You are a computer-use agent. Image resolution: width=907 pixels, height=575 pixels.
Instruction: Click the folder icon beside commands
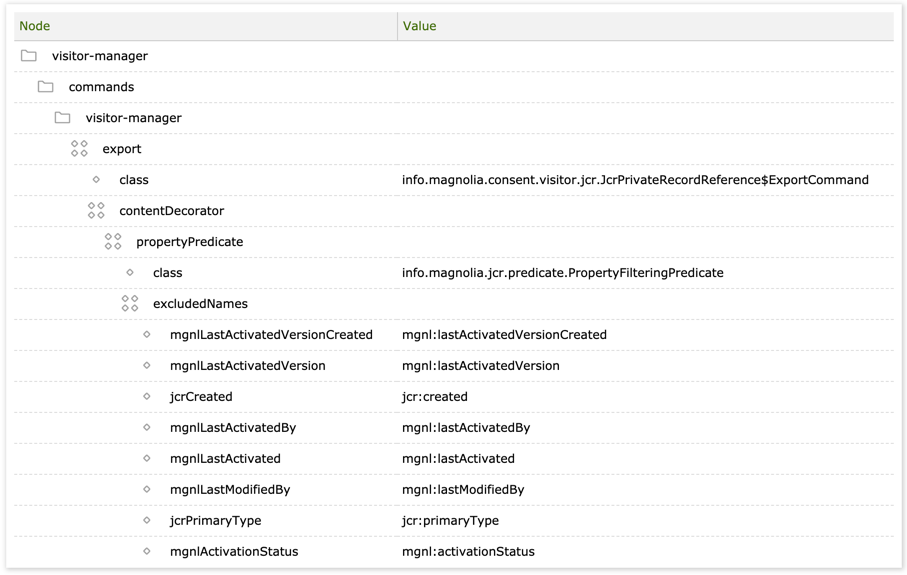coord(45,87)
